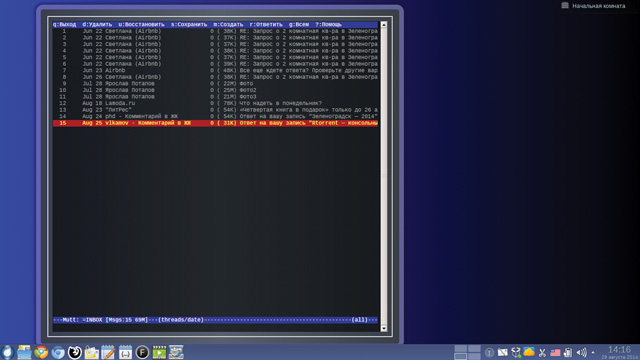
Task: Launch the blue Chromium browser icon
Action: tap(58, 352)
